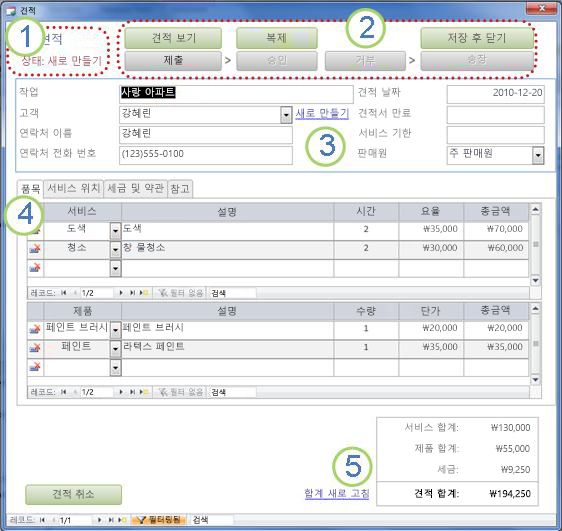Expand the 페인트 브러시 product dropdown

(x=115, y=330)
